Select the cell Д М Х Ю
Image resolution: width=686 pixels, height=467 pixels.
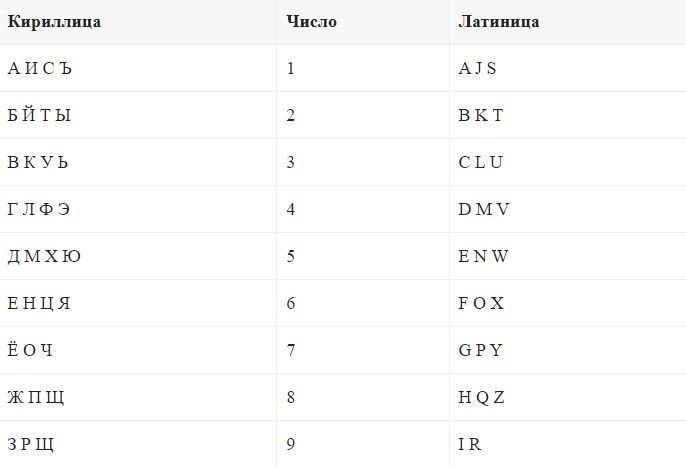[138, 256]
